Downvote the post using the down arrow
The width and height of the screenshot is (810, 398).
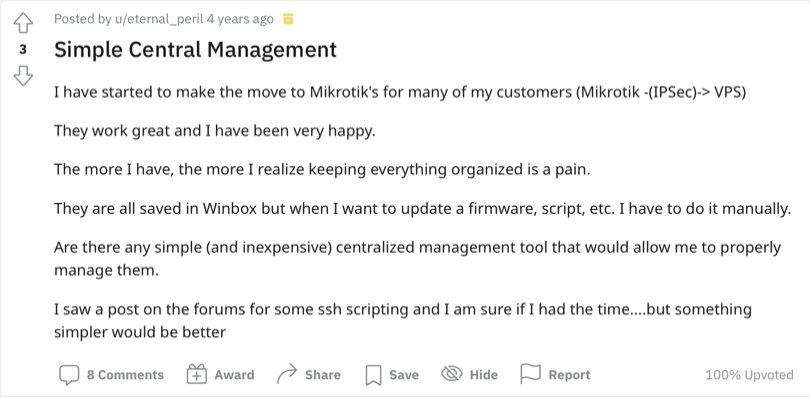[x=23, y=75]
